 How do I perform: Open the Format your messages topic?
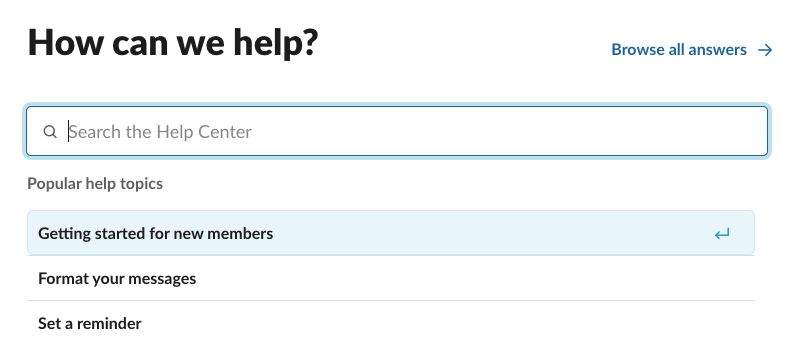click(391, 279)
